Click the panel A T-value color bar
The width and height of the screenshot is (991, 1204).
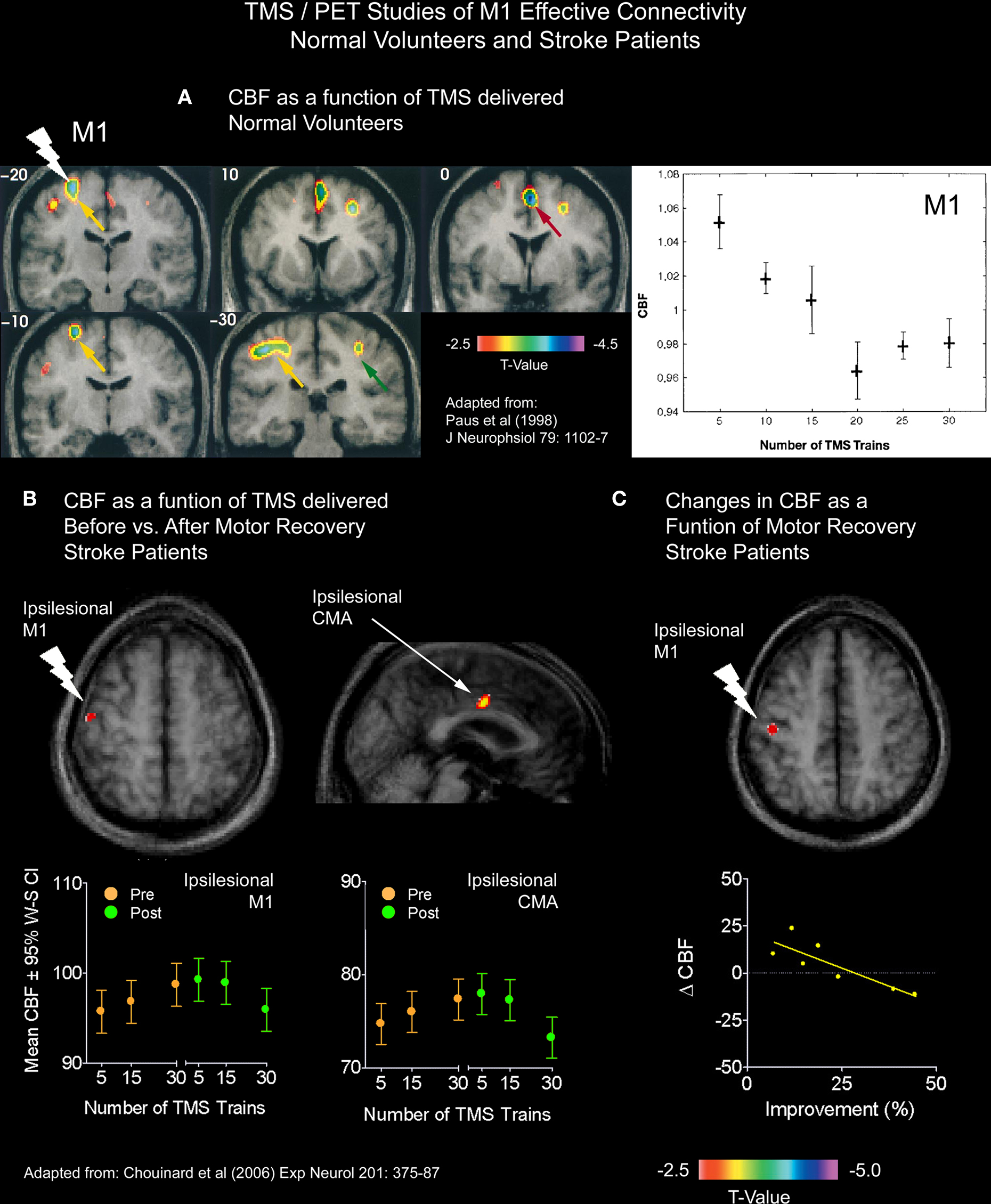coord(531,343)
